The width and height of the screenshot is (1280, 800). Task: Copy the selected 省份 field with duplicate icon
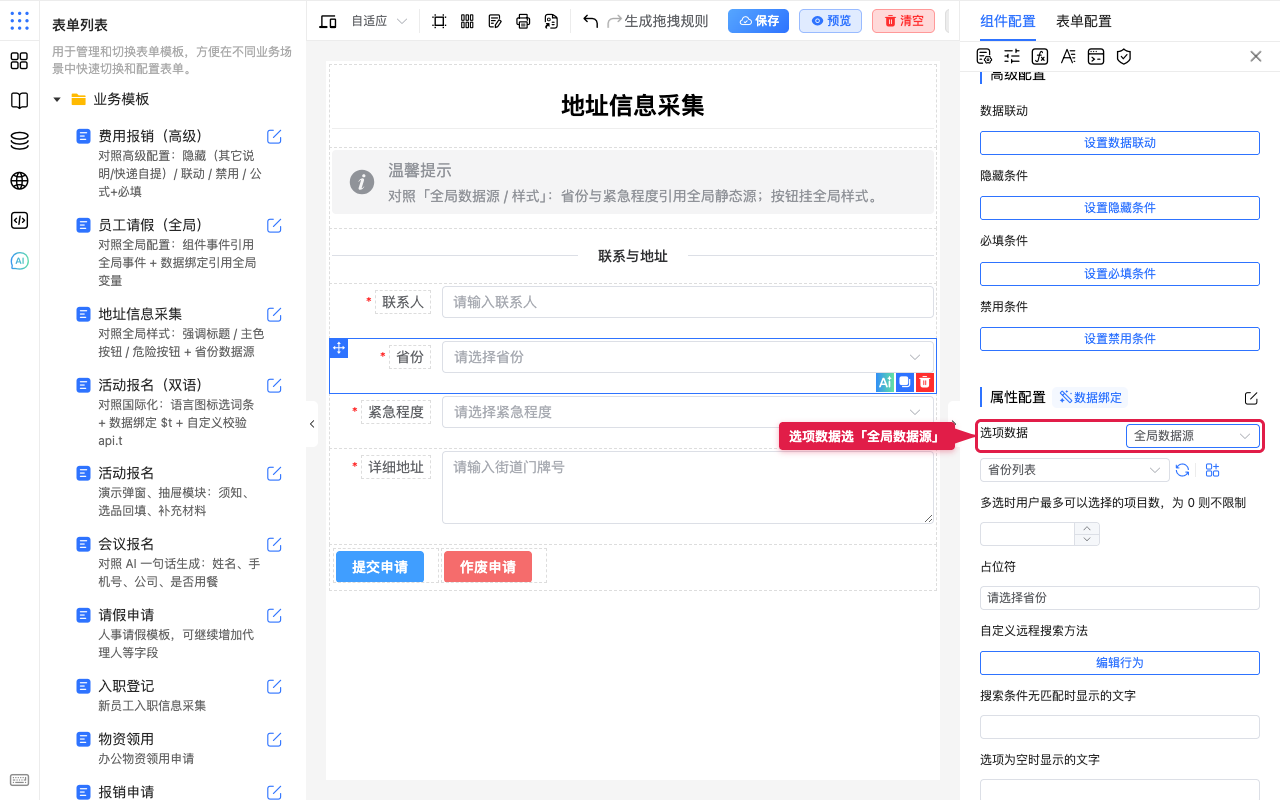tap(904, 382)
